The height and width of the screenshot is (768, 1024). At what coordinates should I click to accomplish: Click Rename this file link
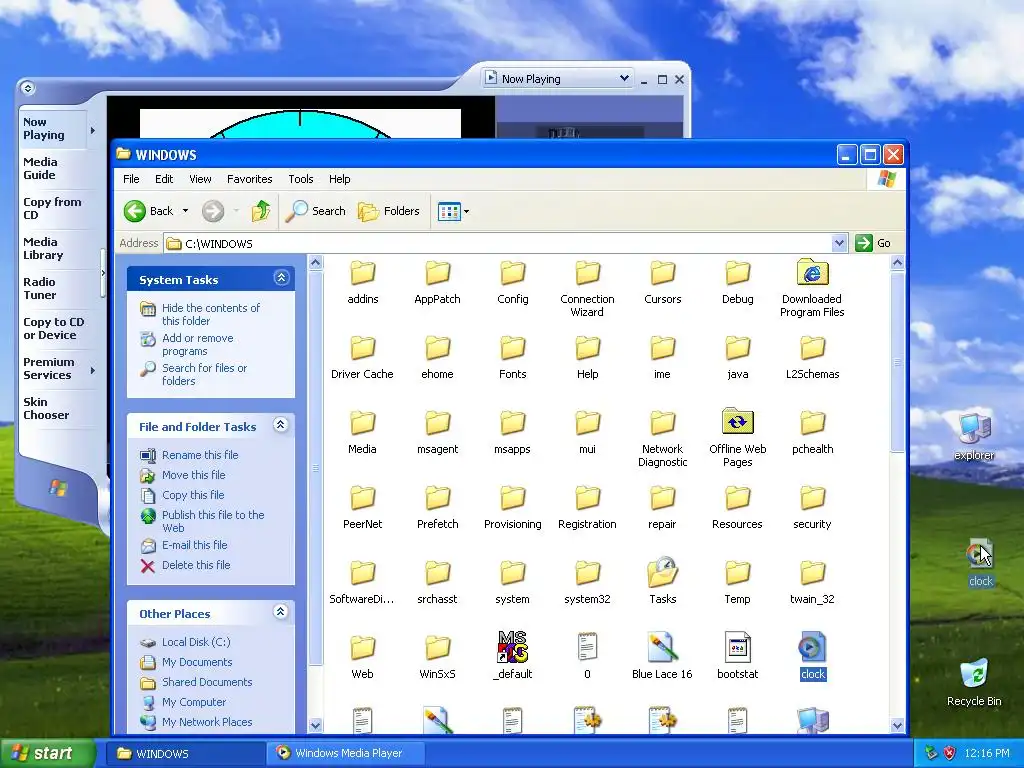(200, 455)
